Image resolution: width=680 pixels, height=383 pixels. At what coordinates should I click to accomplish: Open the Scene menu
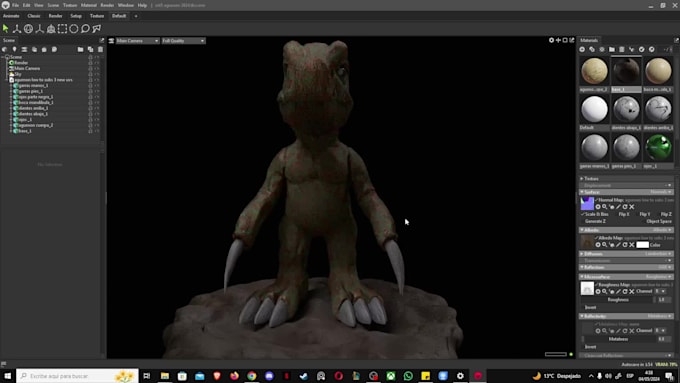(x=53, y=5)
